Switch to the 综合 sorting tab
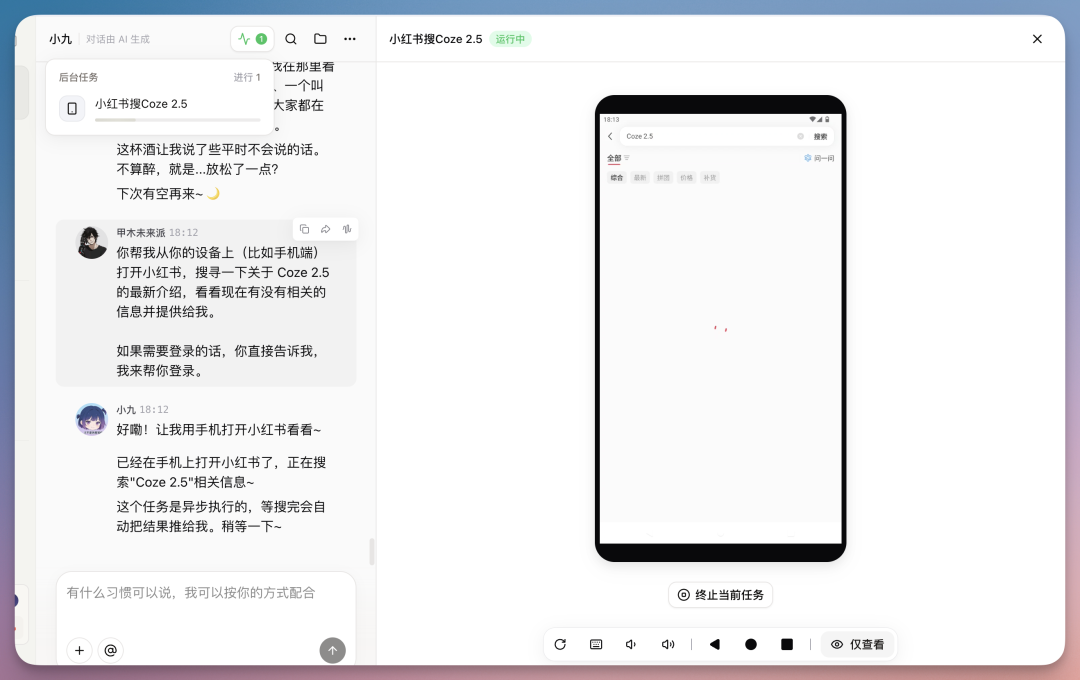Image resolution: width=1080 pixels, height=680 pixels. pos(617,177)
